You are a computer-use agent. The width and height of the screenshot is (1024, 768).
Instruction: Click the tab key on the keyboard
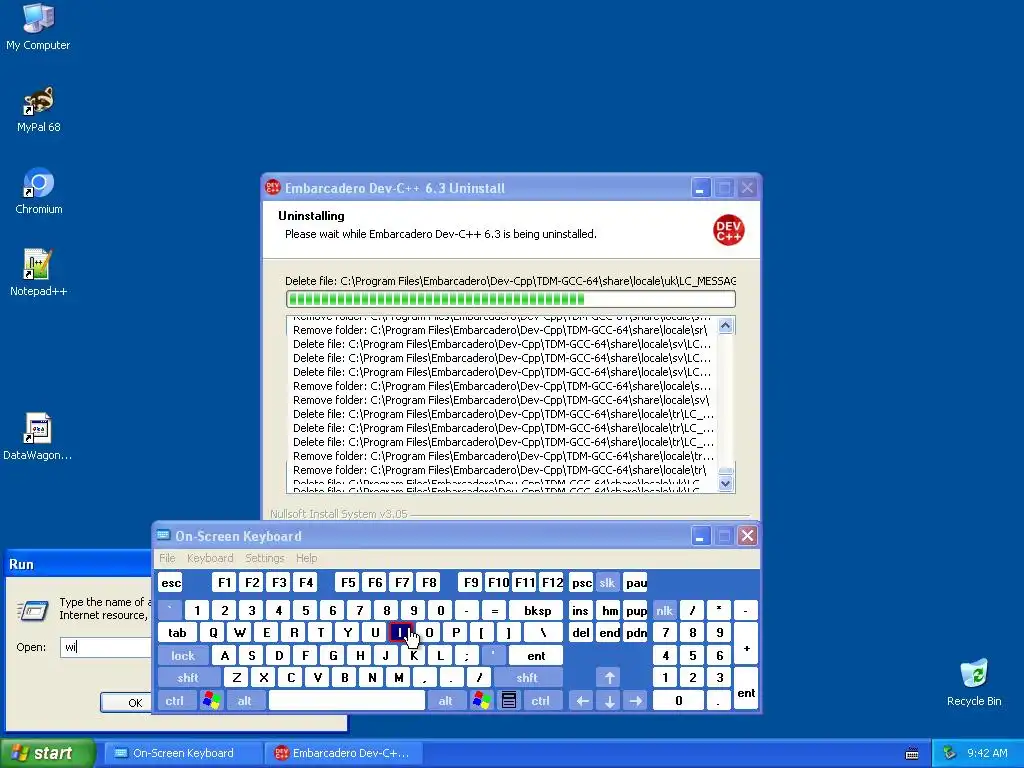(177, 632)
